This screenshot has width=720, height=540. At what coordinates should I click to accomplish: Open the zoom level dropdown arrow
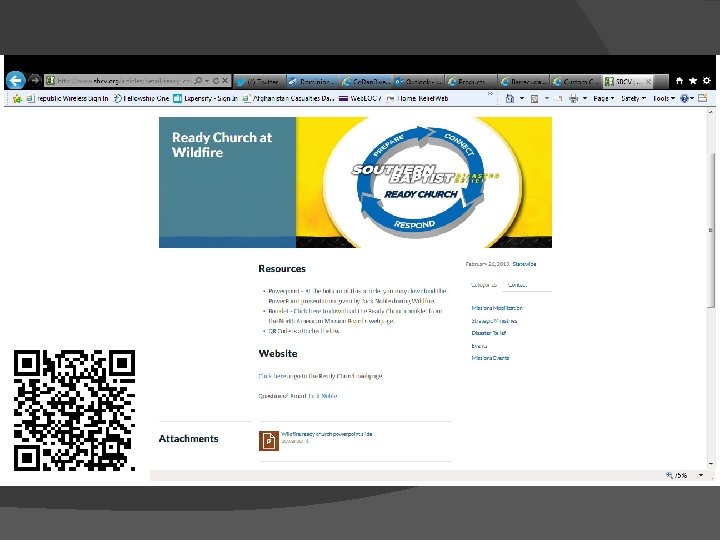click(701, 475)
